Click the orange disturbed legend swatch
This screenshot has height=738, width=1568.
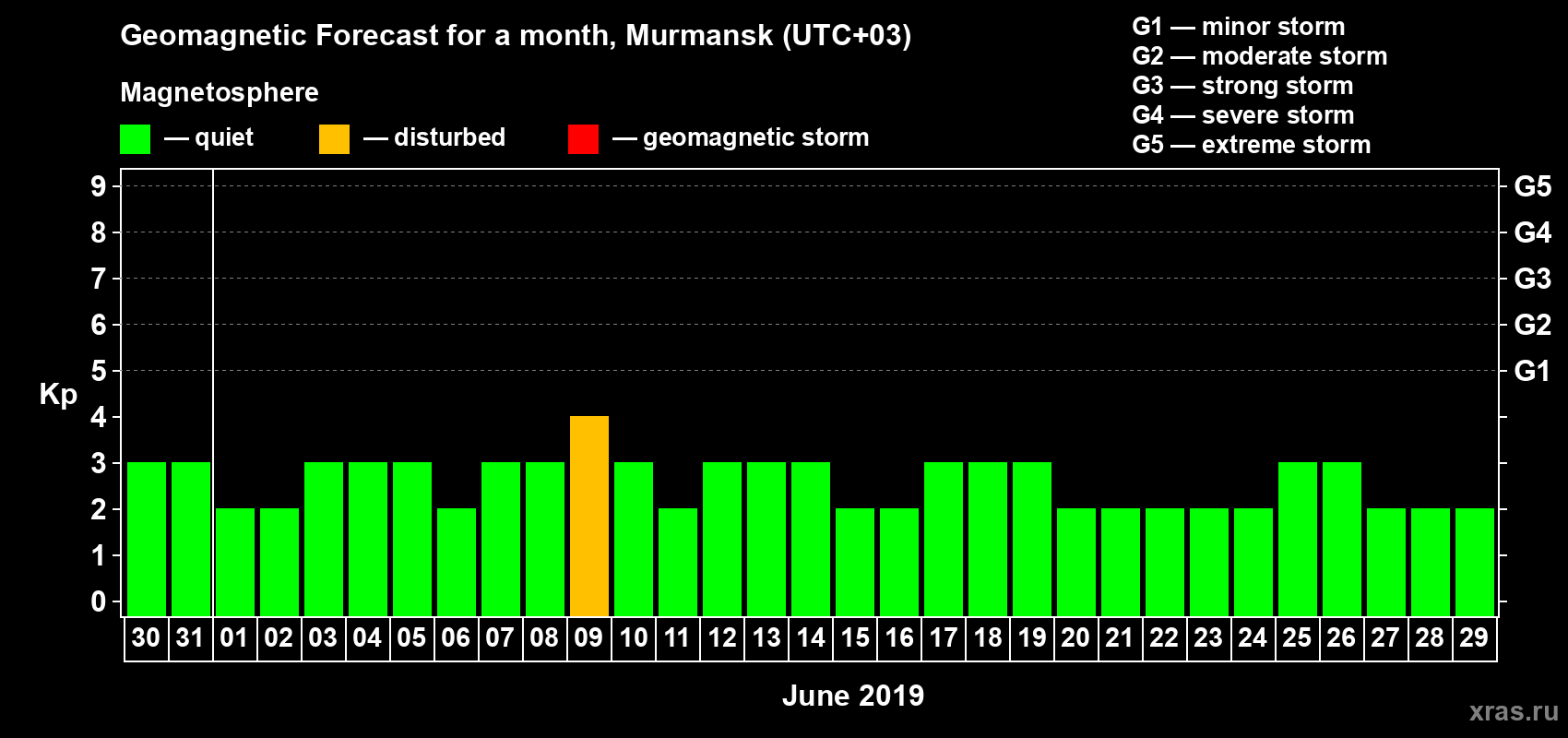tap(334, 139)
